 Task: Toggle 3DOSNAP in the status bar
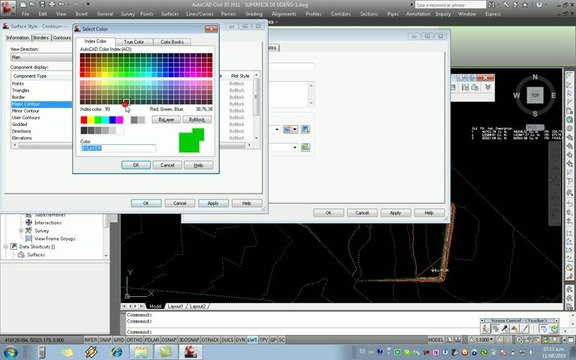[189, 340]
